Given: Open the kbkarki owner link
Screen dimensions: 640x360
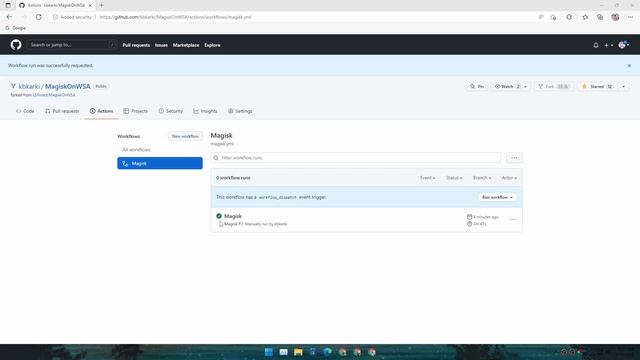Looking at the screenshot, I should click(x=29, y=87).
